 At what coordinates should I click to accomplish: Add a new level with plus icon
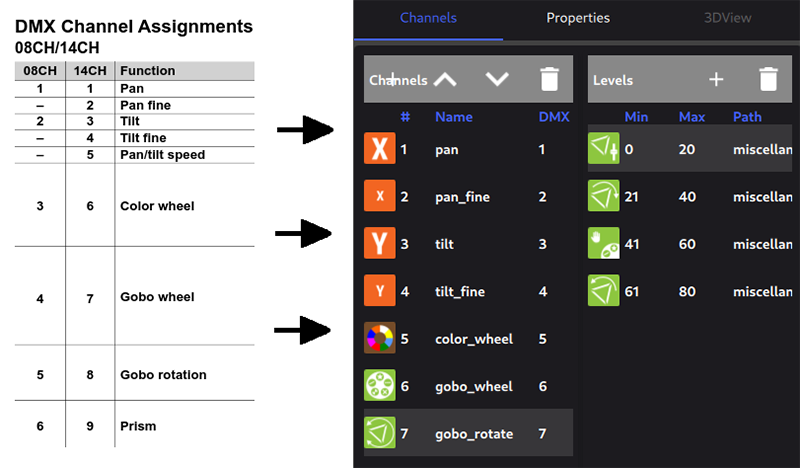[716, 79]
